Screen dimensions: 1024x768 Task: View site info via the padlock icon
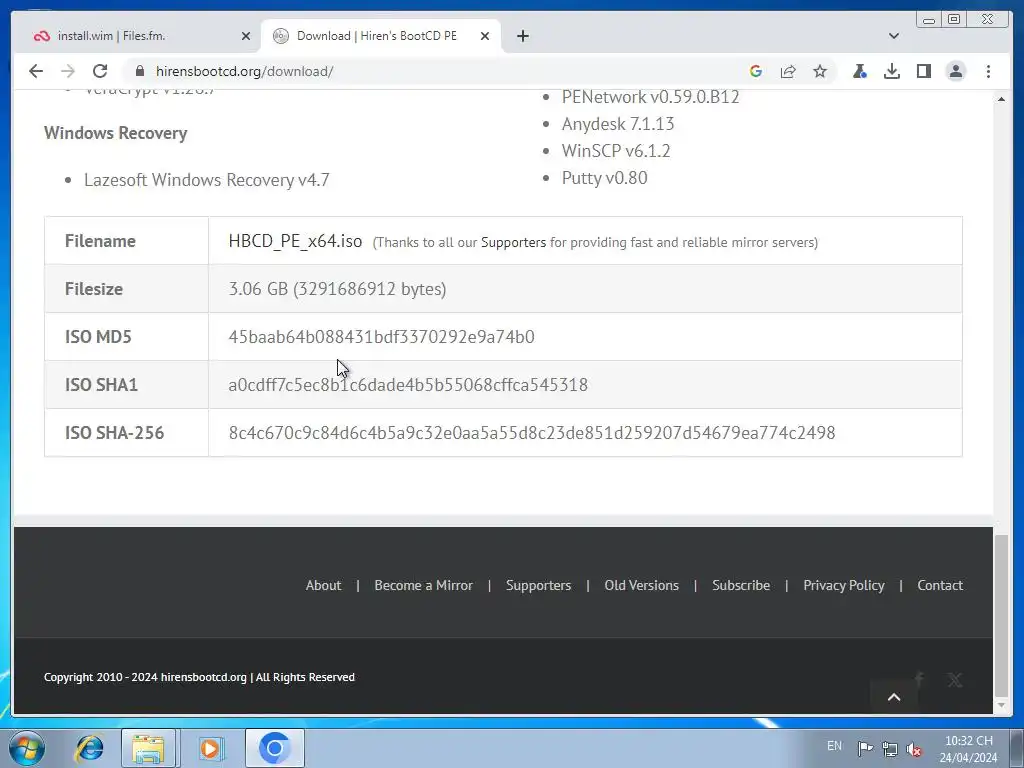pyautogui.click(x=140, y=71)
